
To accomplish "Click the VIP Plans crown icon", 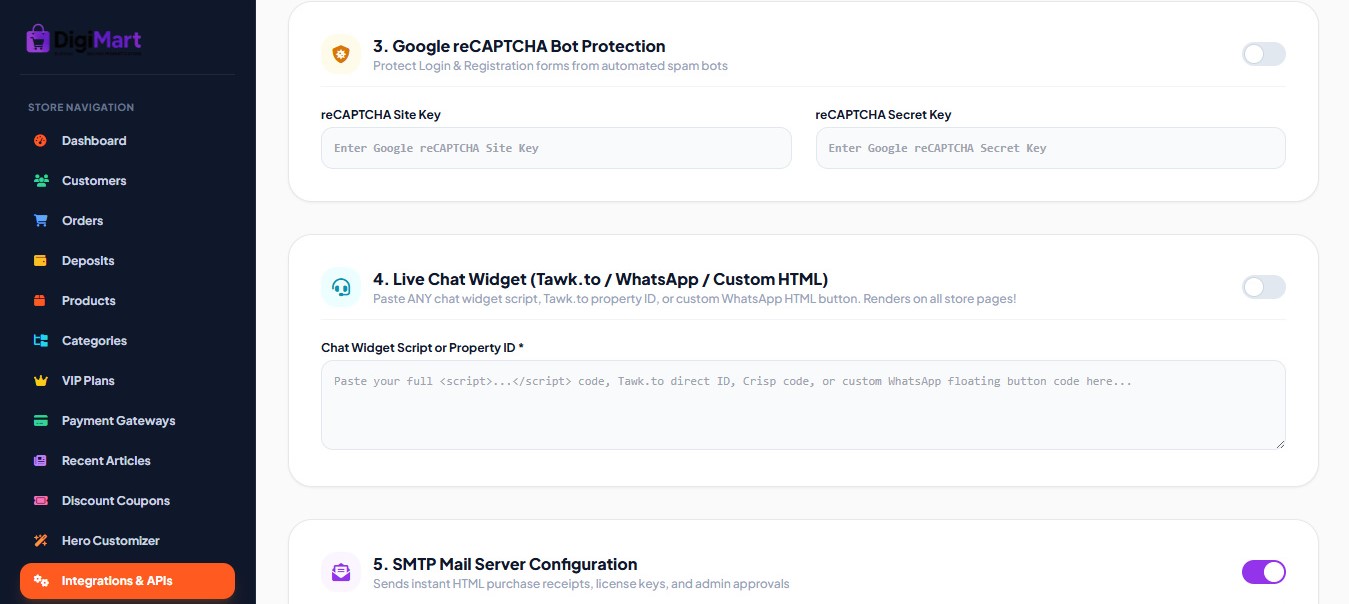I will [x=41, y=381].
